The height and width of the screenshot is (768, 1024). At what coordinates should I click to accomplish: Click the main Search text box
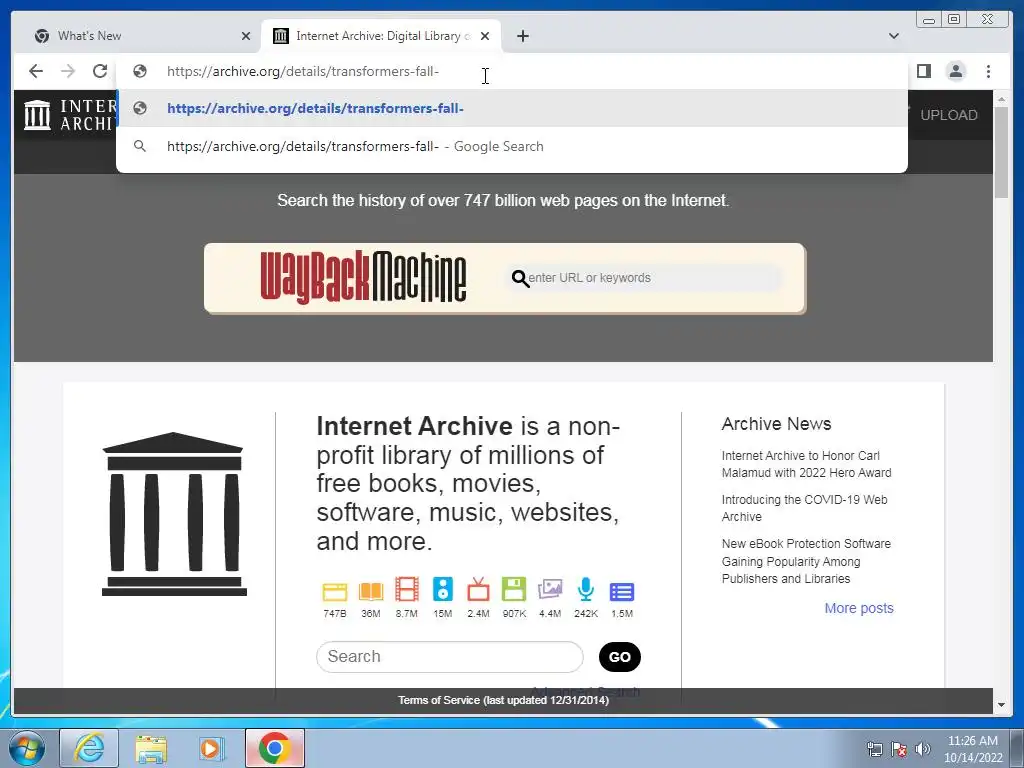click(x=449, y=656)
